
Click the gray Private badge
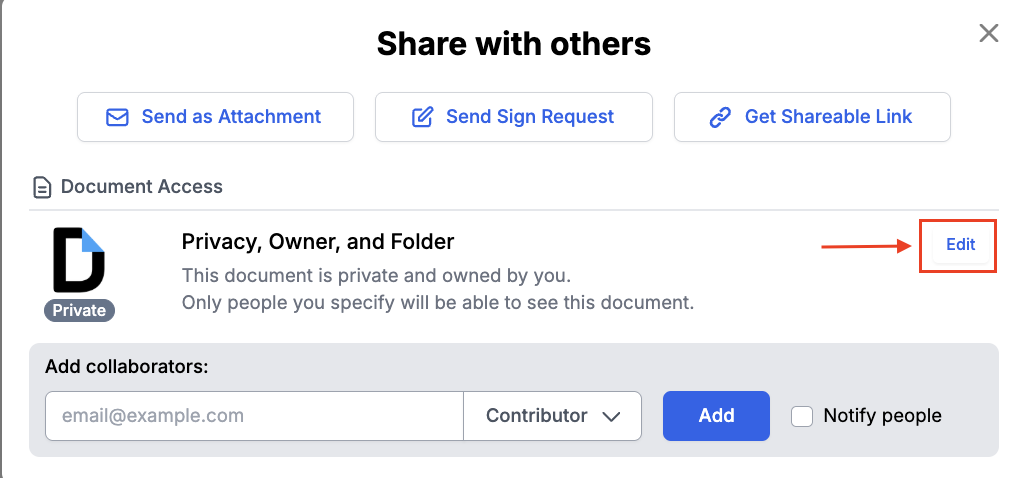pyautogui.click(x=80, y=310)
